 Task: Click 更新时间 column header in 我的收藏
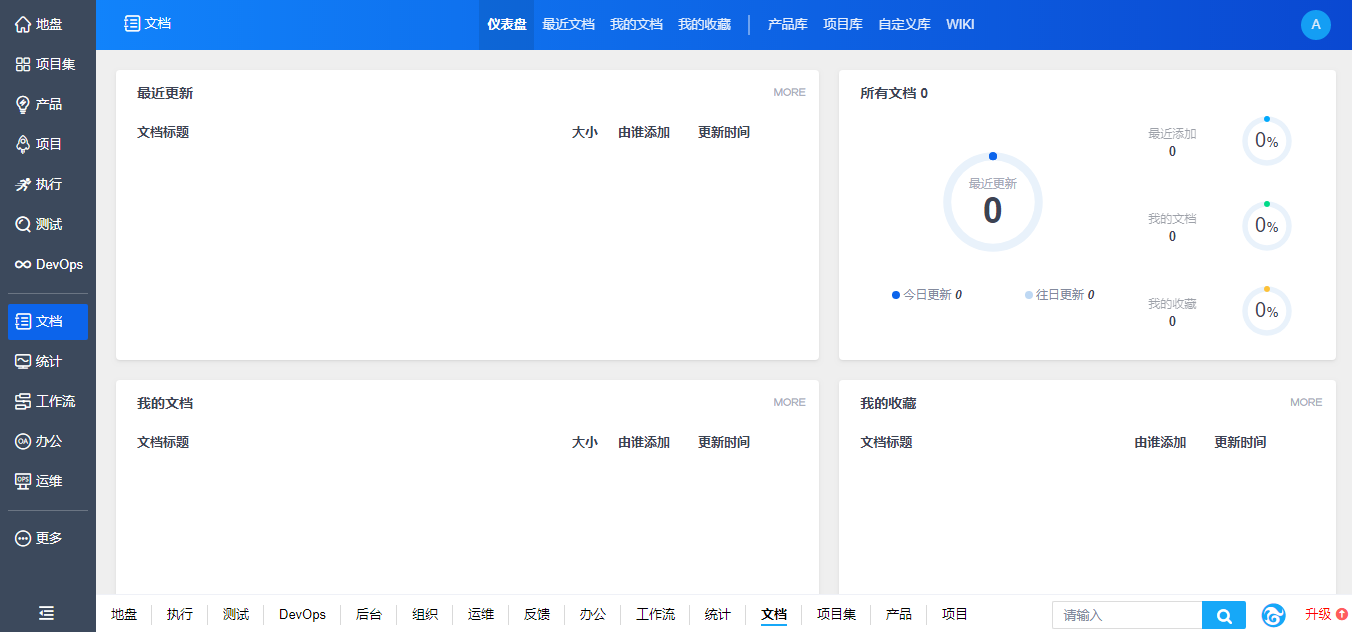coord(1240,442)
